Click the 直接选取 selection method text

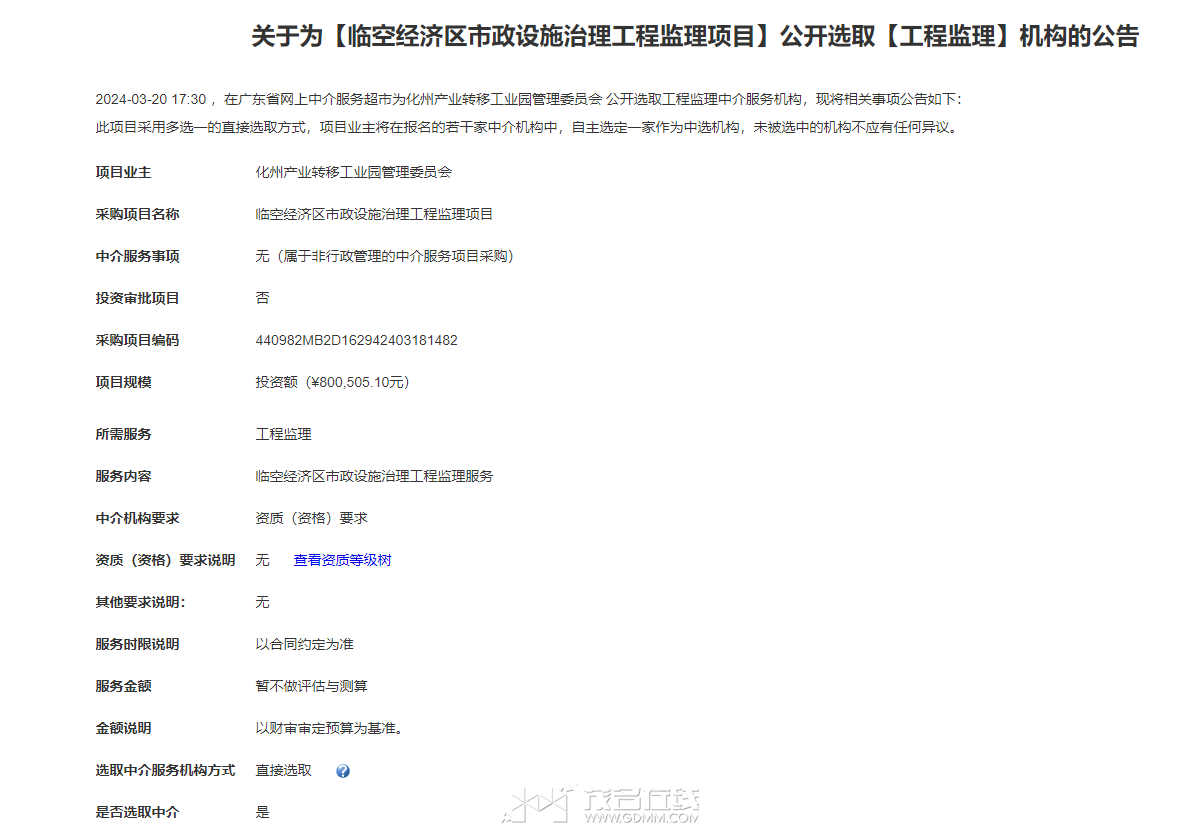pos(283,771)
